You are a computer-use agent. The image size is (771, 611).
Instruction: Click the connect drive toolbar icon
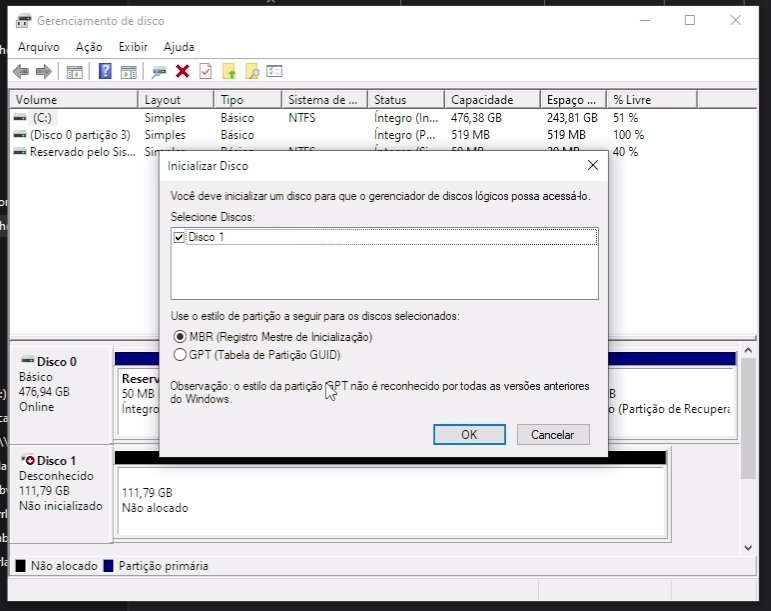tap(158, 71)
